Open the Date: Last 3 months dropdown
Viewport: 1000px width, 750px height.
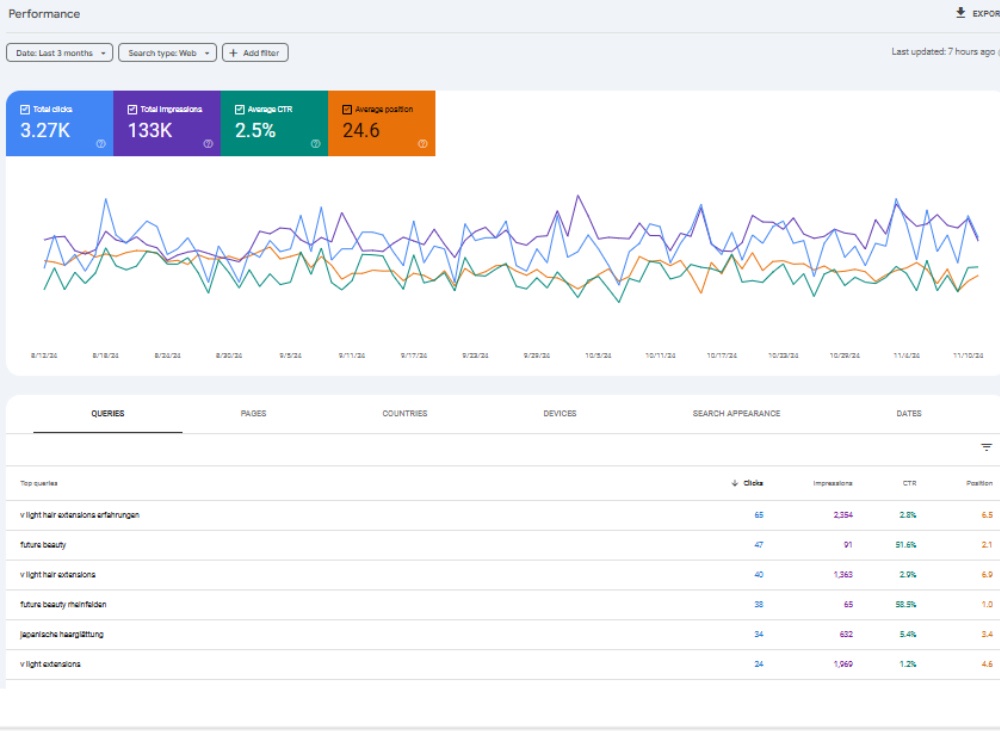click(60, 53)
